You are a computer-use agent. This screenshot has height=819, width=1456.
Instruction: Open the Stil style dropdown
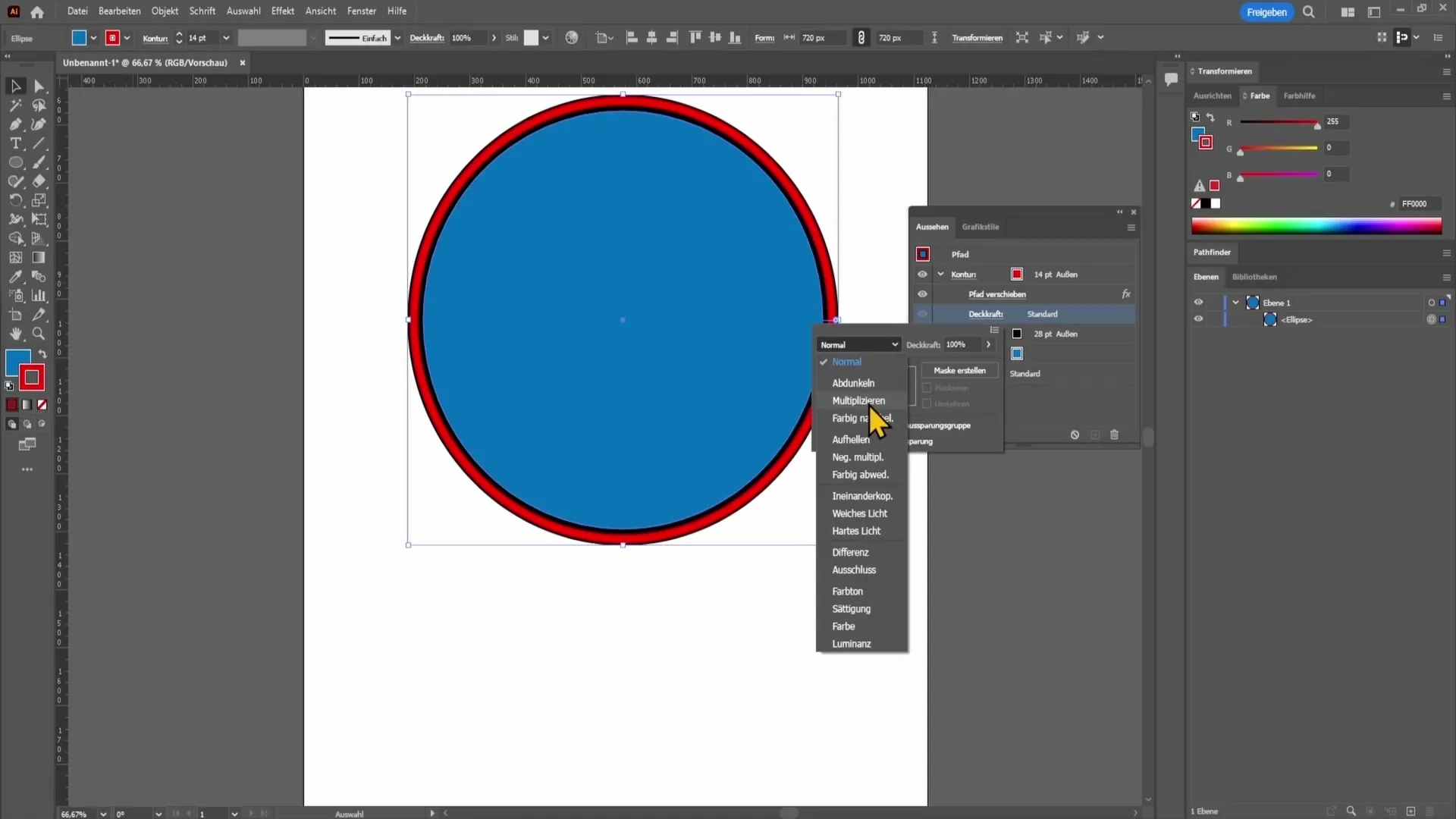[x=544, y=38]
